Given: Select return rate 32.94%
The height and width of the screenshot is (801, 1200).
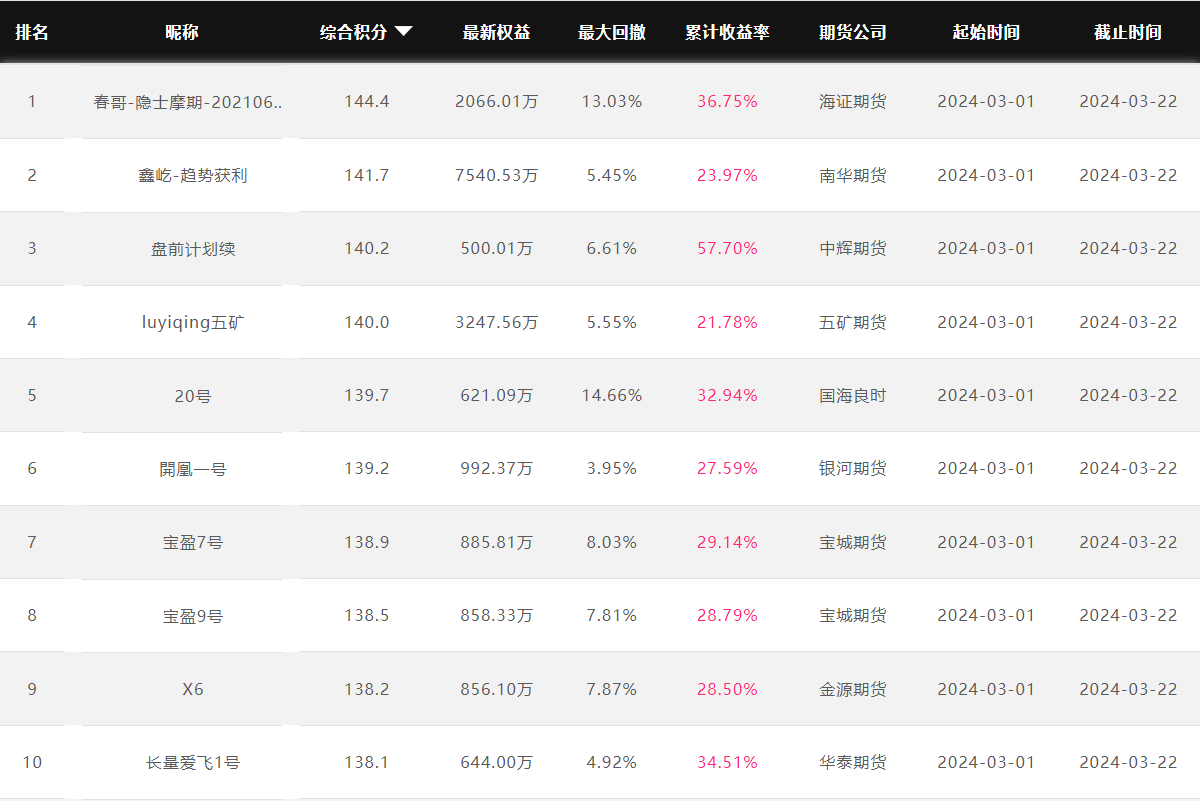Looking at the screenshot, I should (727, 395).
